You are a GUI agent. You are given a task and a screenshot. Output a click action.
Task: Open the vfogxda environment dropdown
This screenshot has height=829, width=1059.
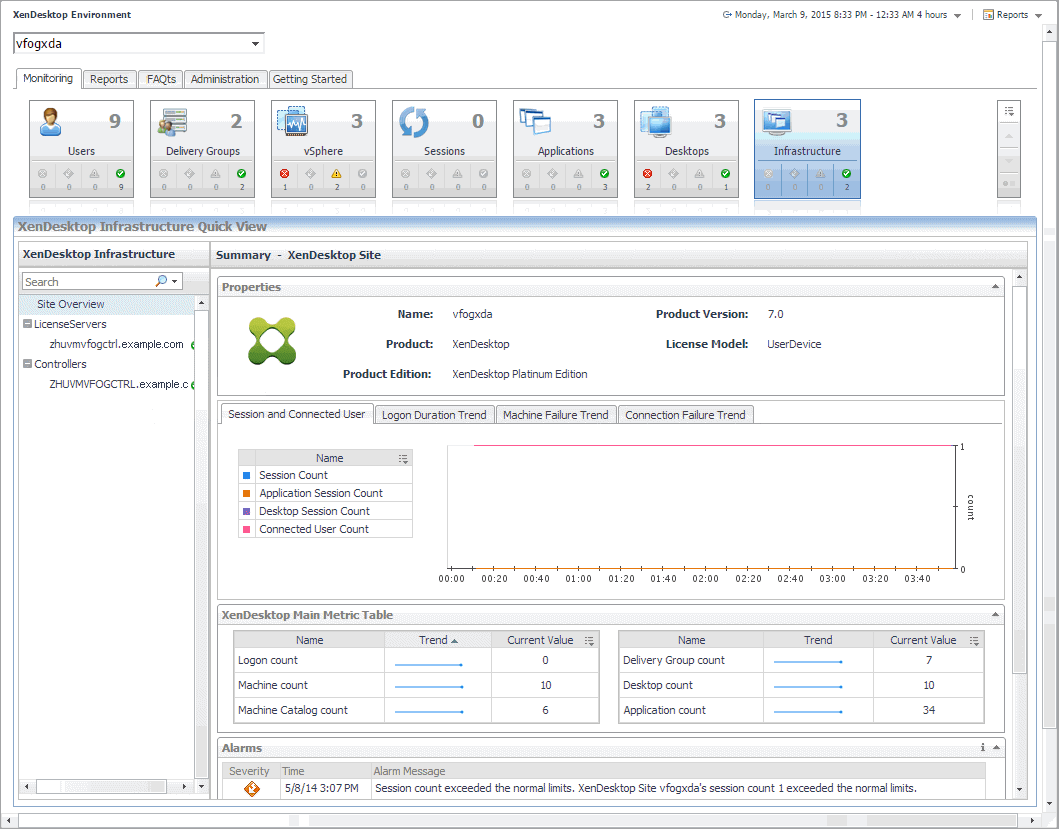256,44
